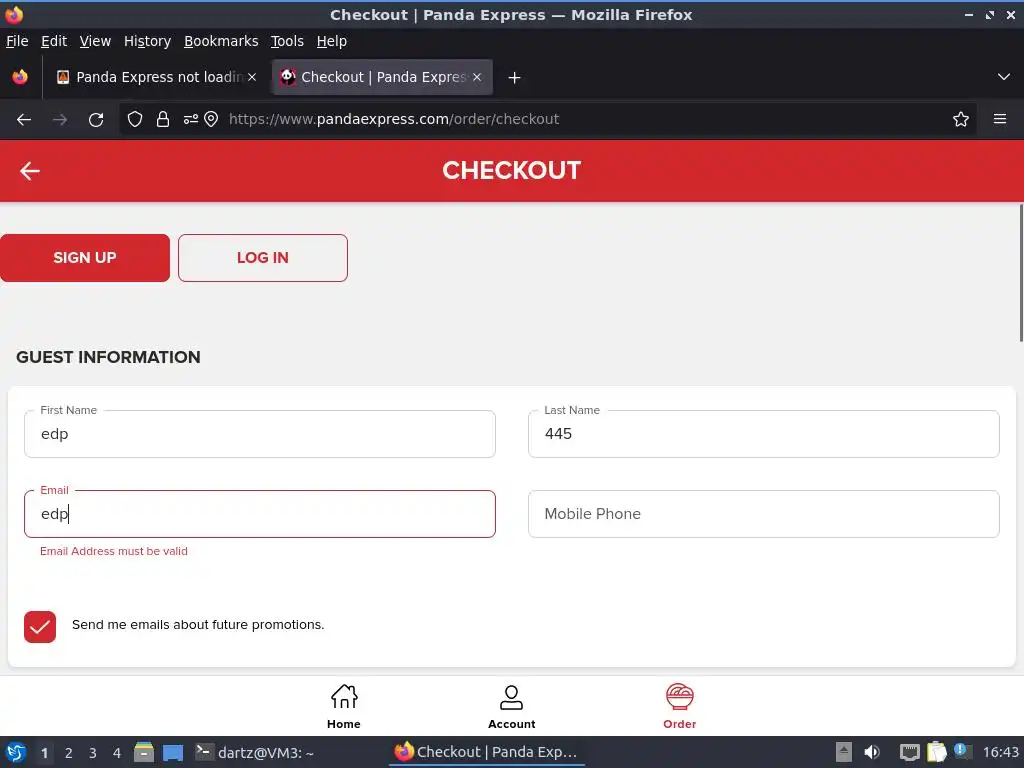Click the SIGN UP button
Image resolution: width=1024 pixels, height=768 pixels.
(85, 258)
